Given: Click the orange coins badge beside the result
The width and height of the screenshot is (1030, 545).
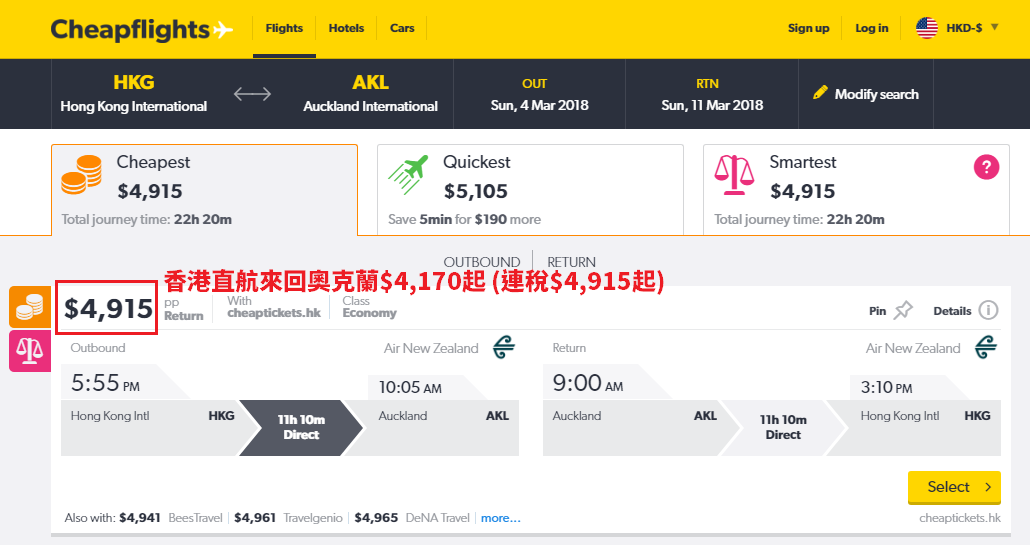Looking at the screenshot, I should (x=30, y=307).
